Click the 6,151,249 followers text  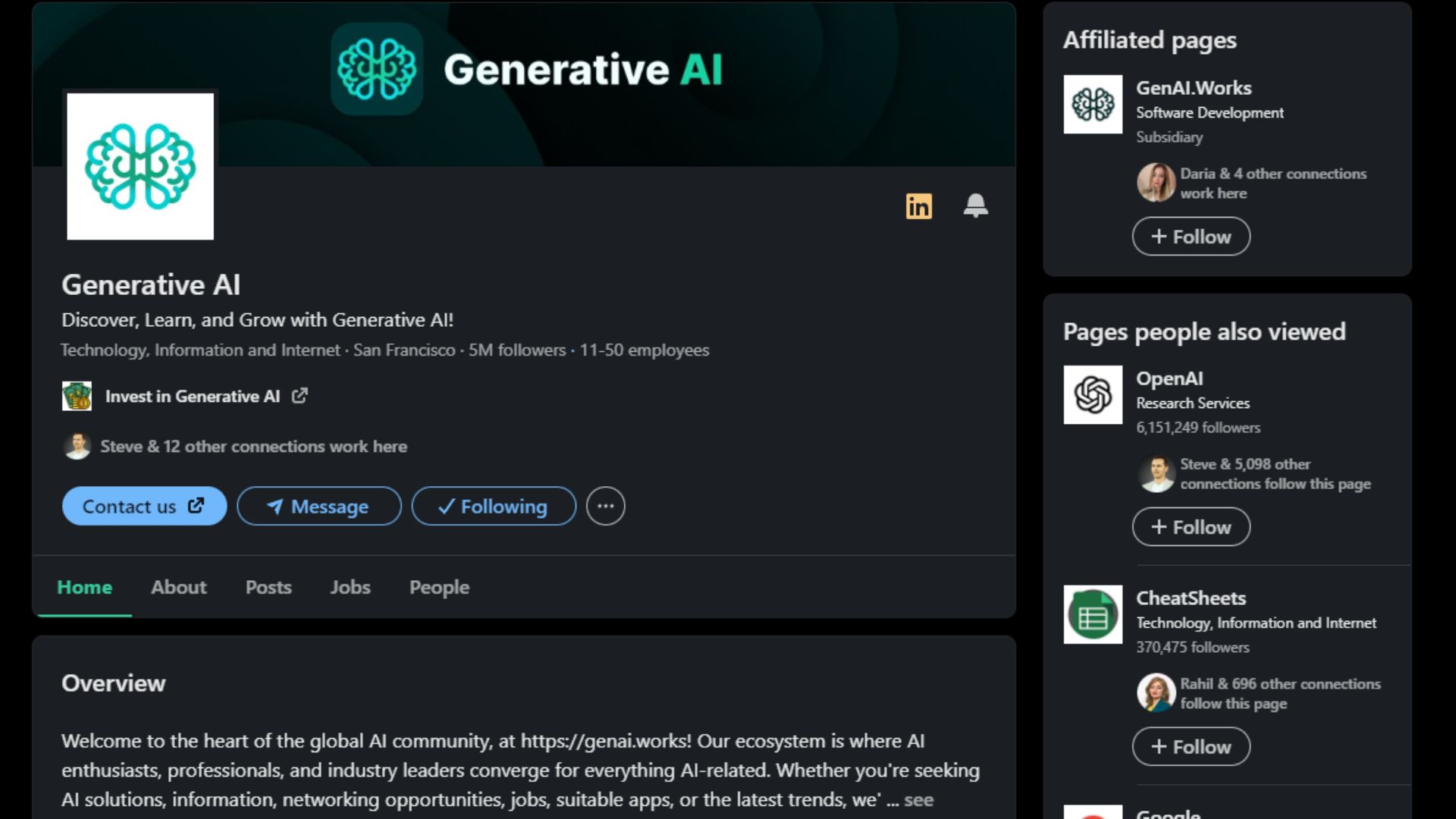click(1198, 428)
